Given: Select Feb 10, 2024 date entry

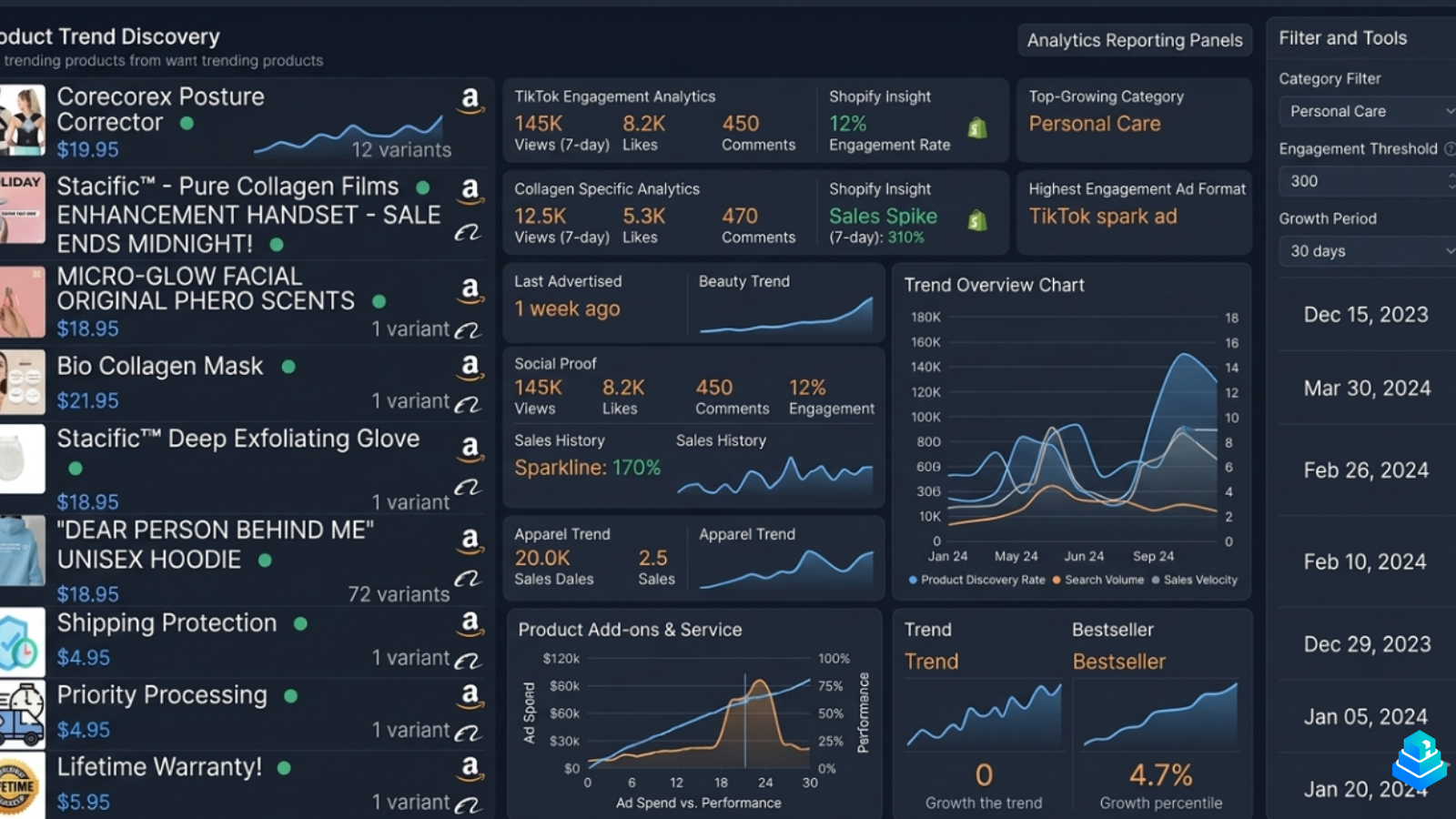Looking at the screenshot, I should [x=1365, y=562].
